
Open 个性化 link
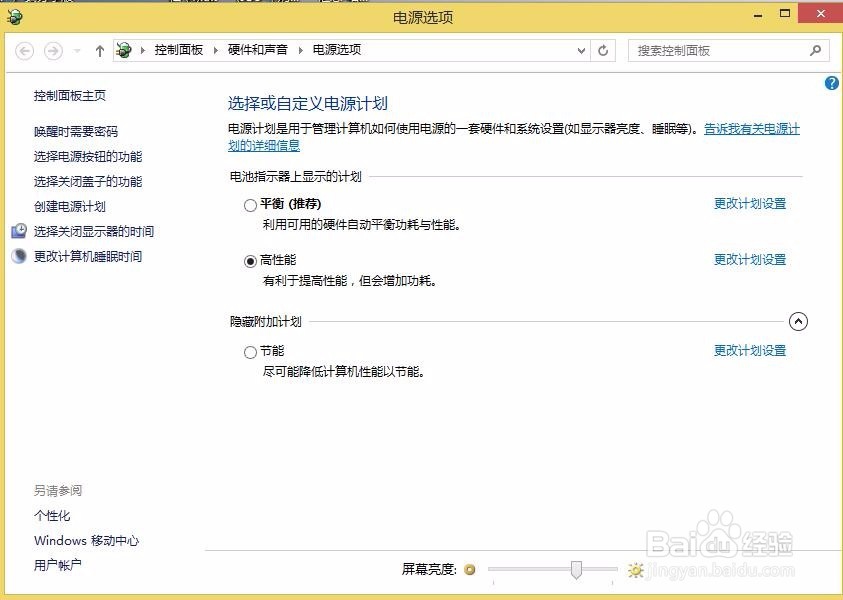tap(52, 516)
